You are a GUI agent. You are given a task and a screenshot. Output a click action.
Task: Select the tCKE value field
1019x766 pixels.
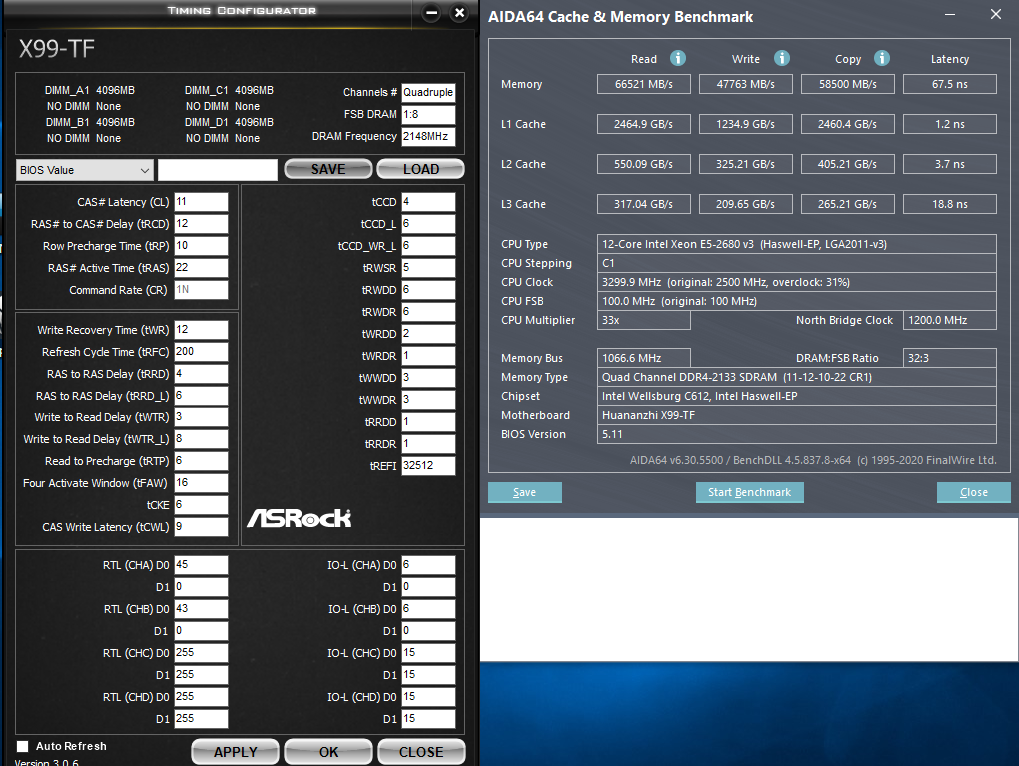click(201, 505)
